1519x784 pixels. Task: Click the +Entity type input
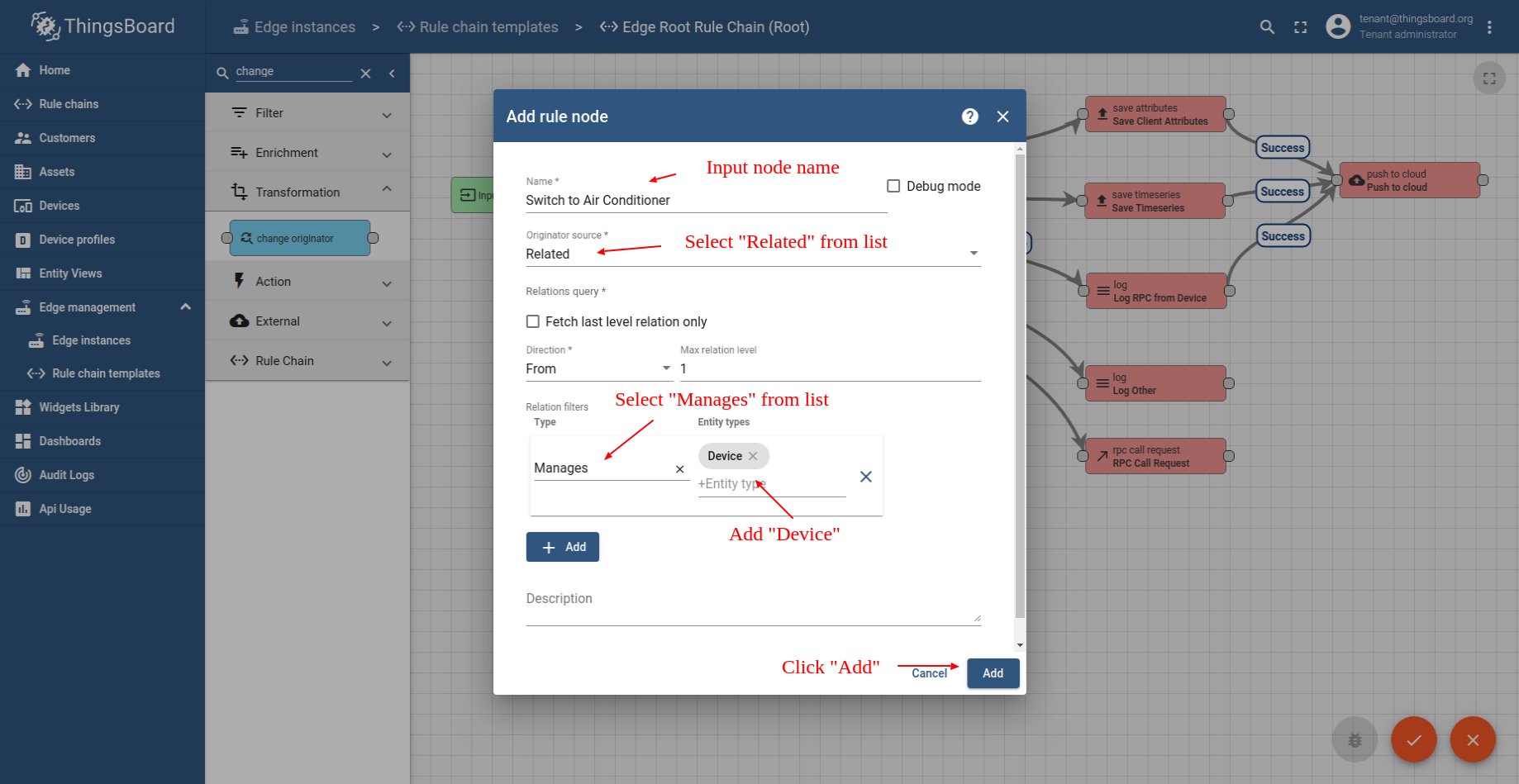tap(772, 484)
